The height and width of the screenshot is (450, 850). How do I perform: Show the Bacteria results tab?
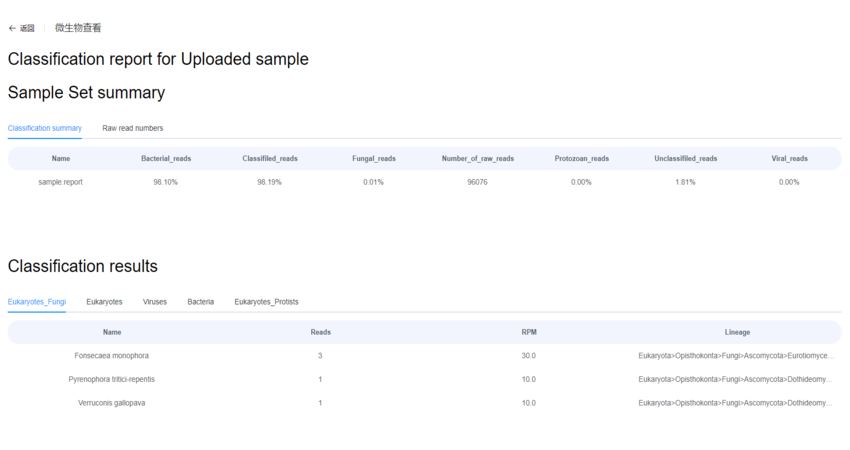pyautogui.click(x=200, y=301)
